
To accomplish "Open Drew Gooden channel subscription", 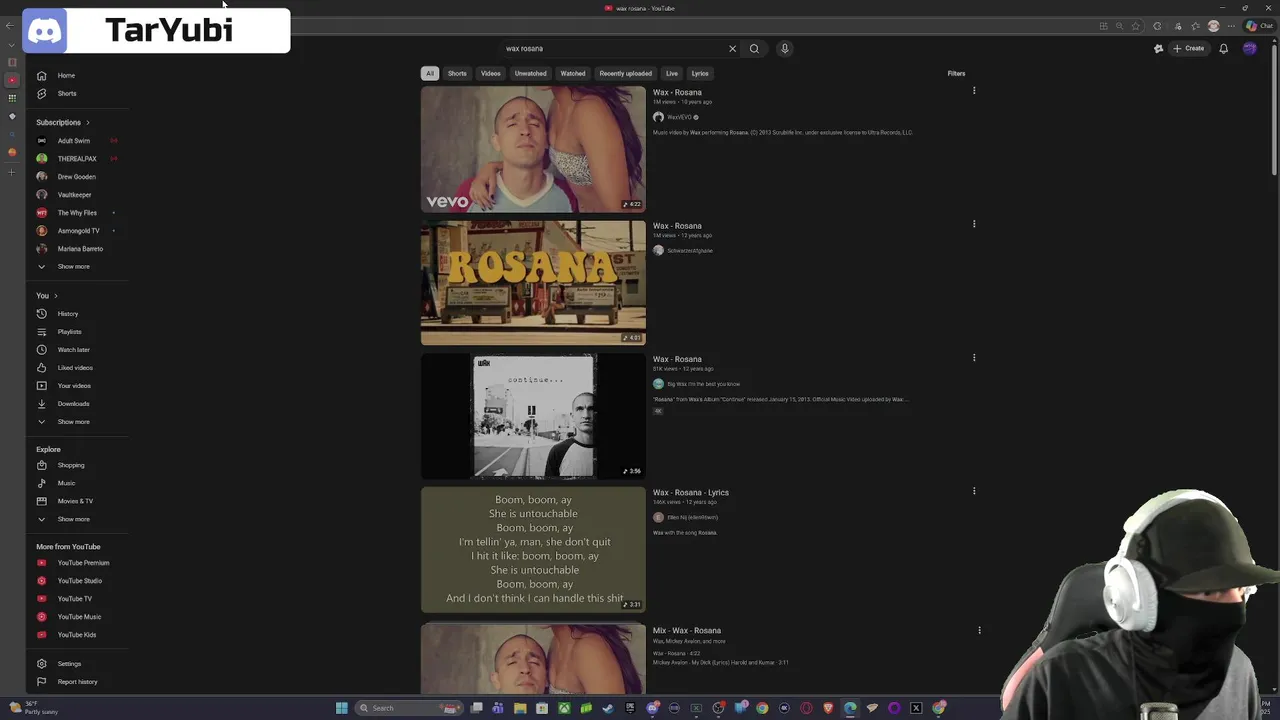I will 76,177.
